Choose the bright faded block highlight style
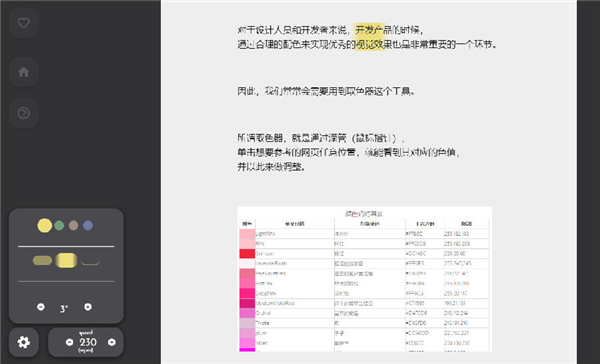Image resolution: width=600 pixels, height=364 pixels. click(x=66, y=260)
